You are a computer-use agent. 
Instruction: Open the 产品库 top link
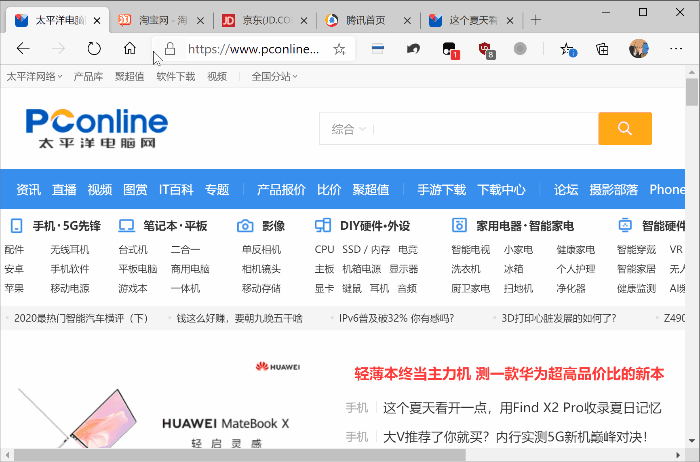tap(88, 77)
